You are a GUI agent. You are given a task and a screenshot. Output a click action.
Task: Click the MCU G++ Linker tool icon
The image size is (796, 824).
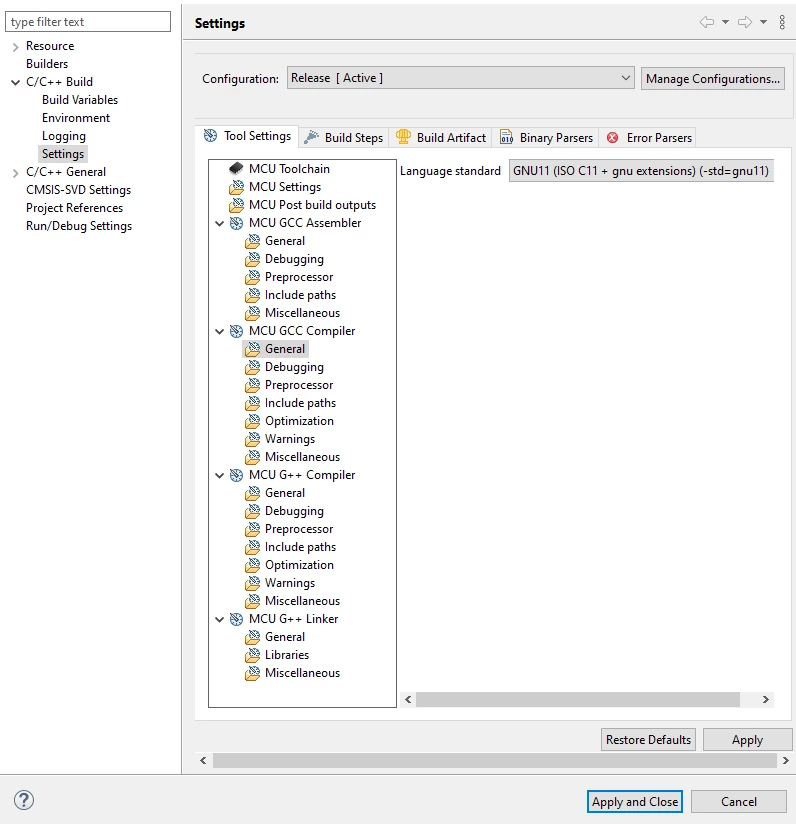coord(236,619)
